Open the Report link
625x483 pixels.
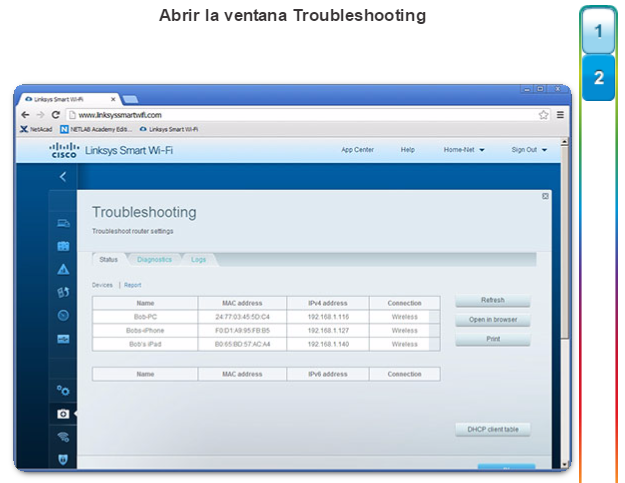click(132, 285)
